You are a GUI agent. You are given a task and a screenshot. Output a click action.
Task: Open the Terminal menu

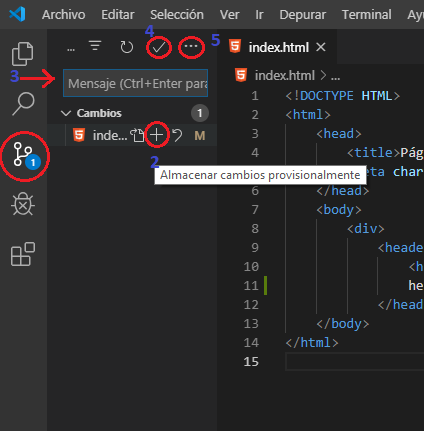click(367, 15)
